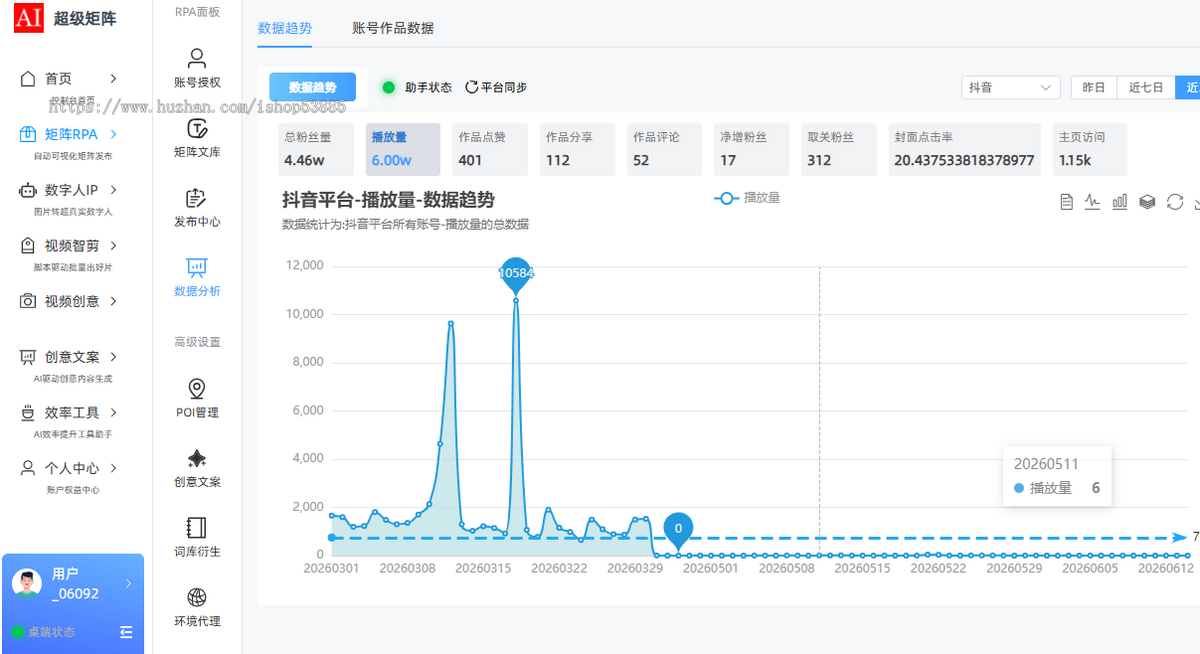Open 词库衍生 word library
1200x654 pixels.
tap(197, 537)
